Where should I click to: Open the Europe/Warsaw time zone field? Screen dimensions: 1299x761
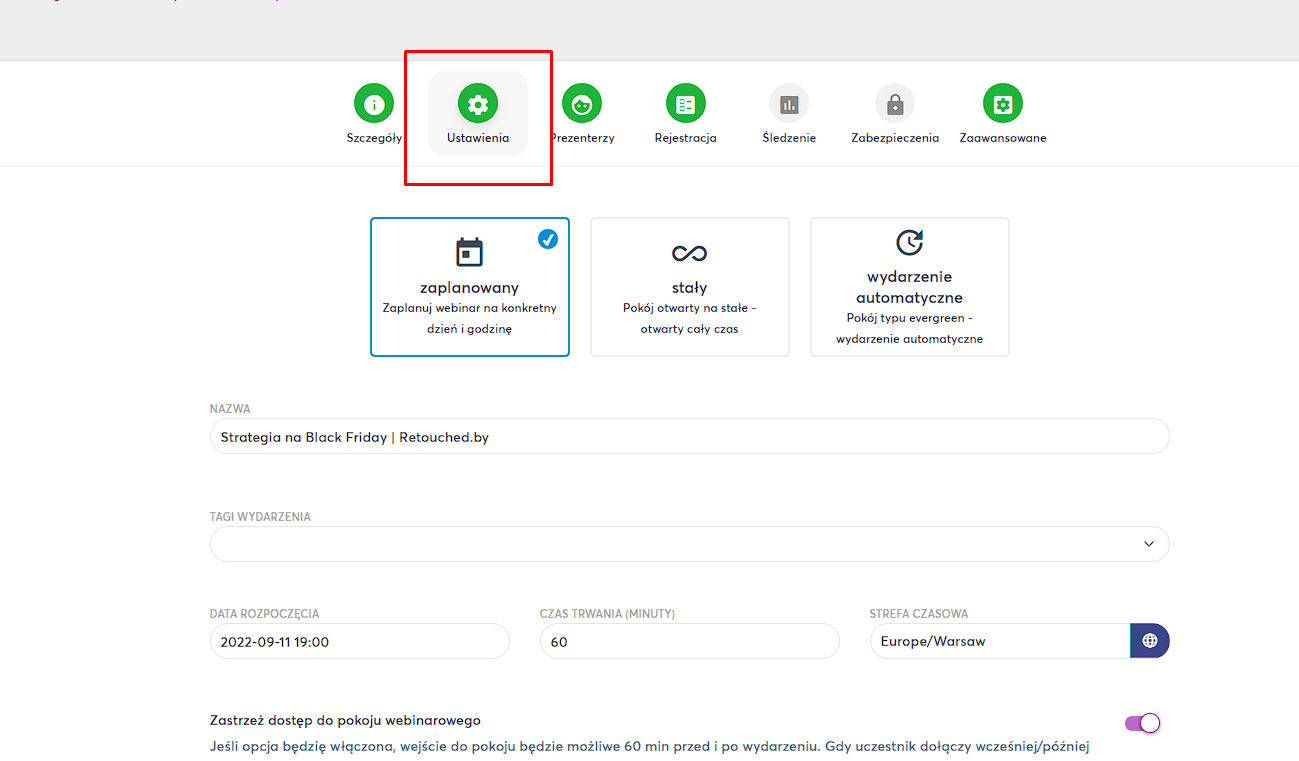(1000, 641)
